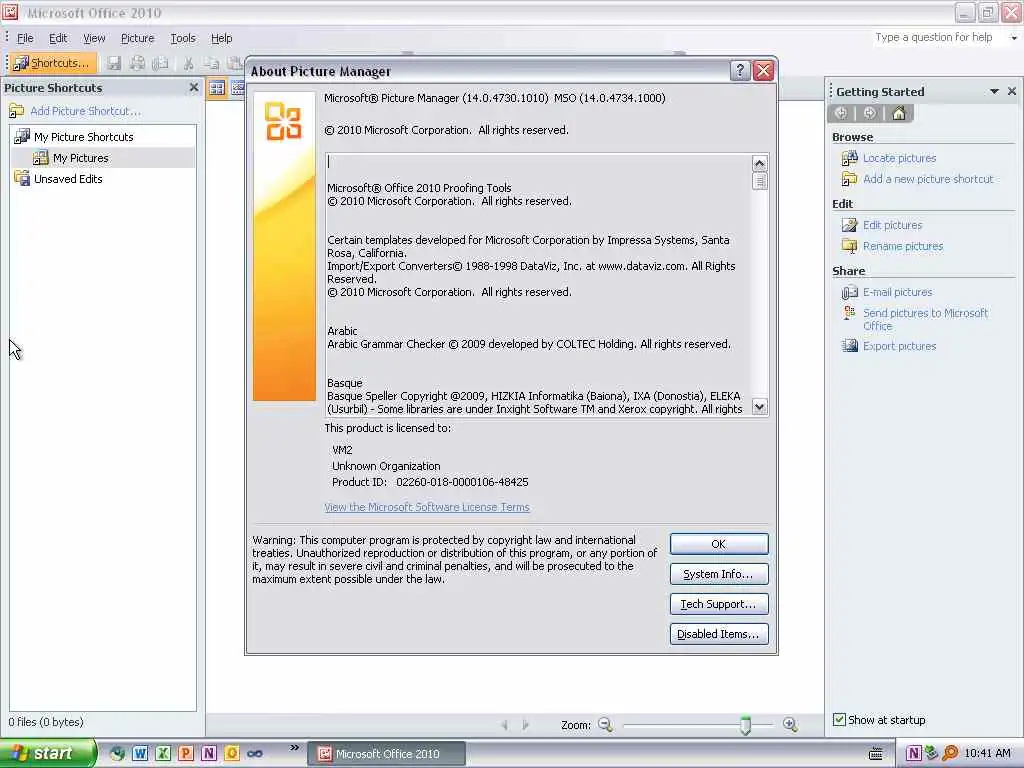
Task: Click the 0 files (0 bytes) status text
Action: (46, 722)
